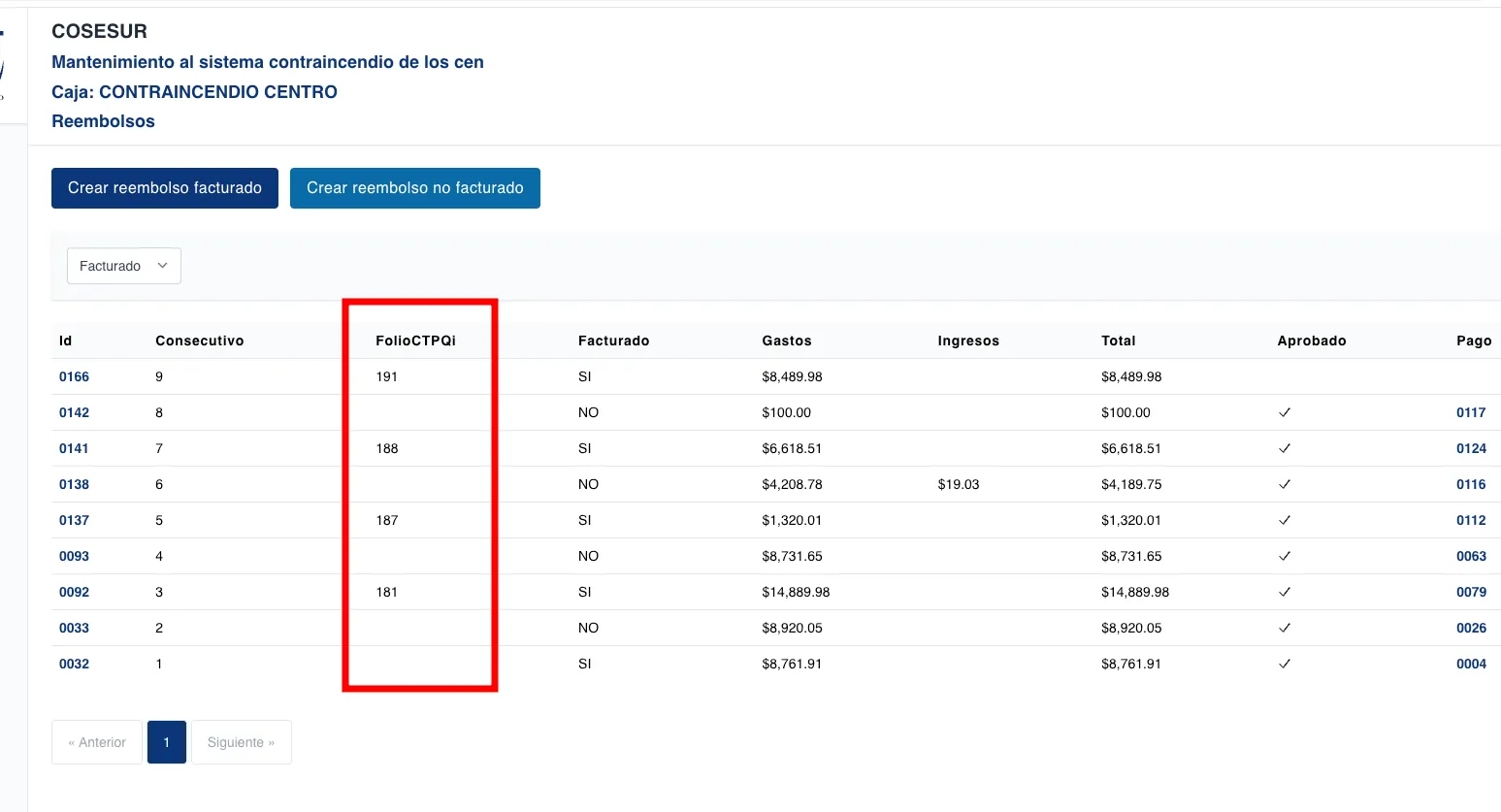
Task: Open reimbursement Id 0166
Action: tap(74, 376)
